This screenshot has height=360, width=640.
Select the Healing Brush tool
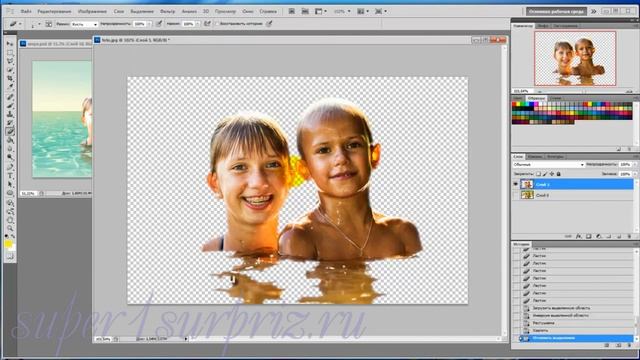(x=10, y=97)
